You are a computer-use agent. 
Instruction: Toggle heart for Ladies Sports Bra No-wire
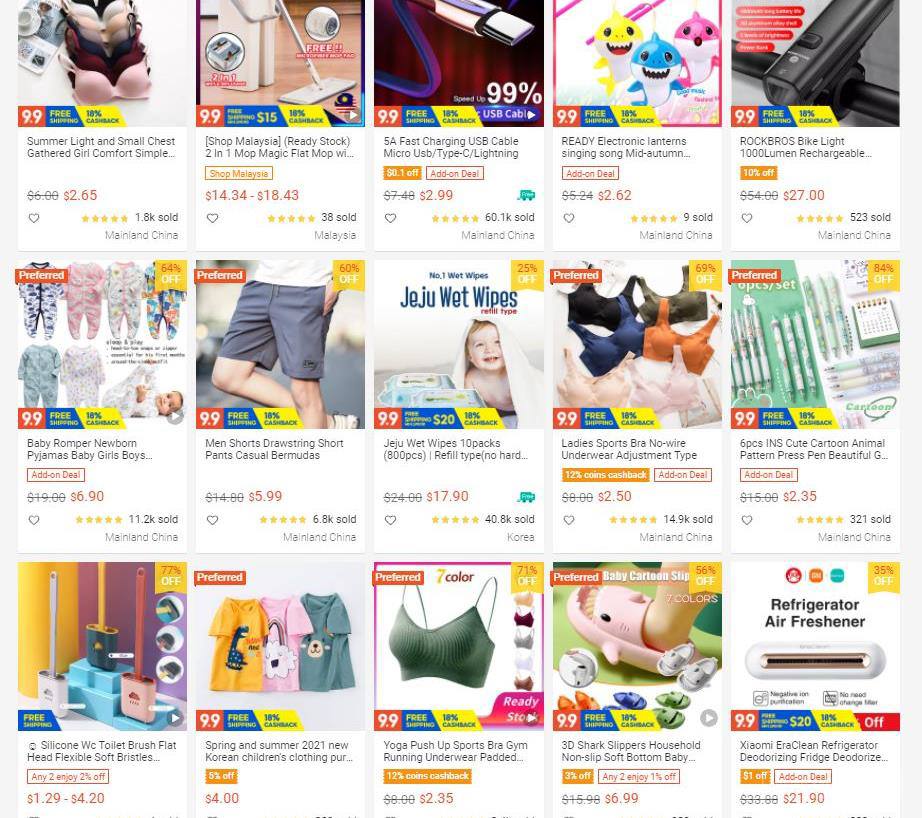(x=569, y=520)
